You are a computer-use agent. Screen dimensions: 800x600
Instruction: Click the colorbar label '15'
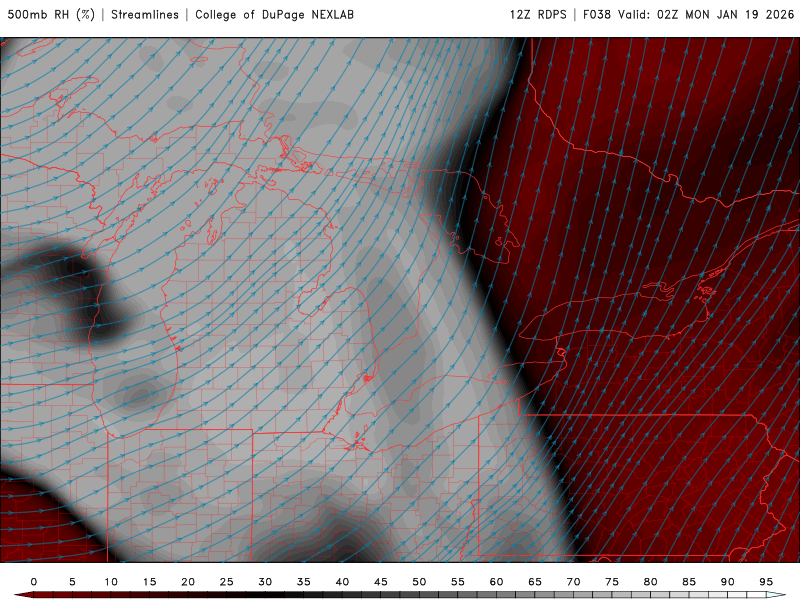click(x=149, y=582)
